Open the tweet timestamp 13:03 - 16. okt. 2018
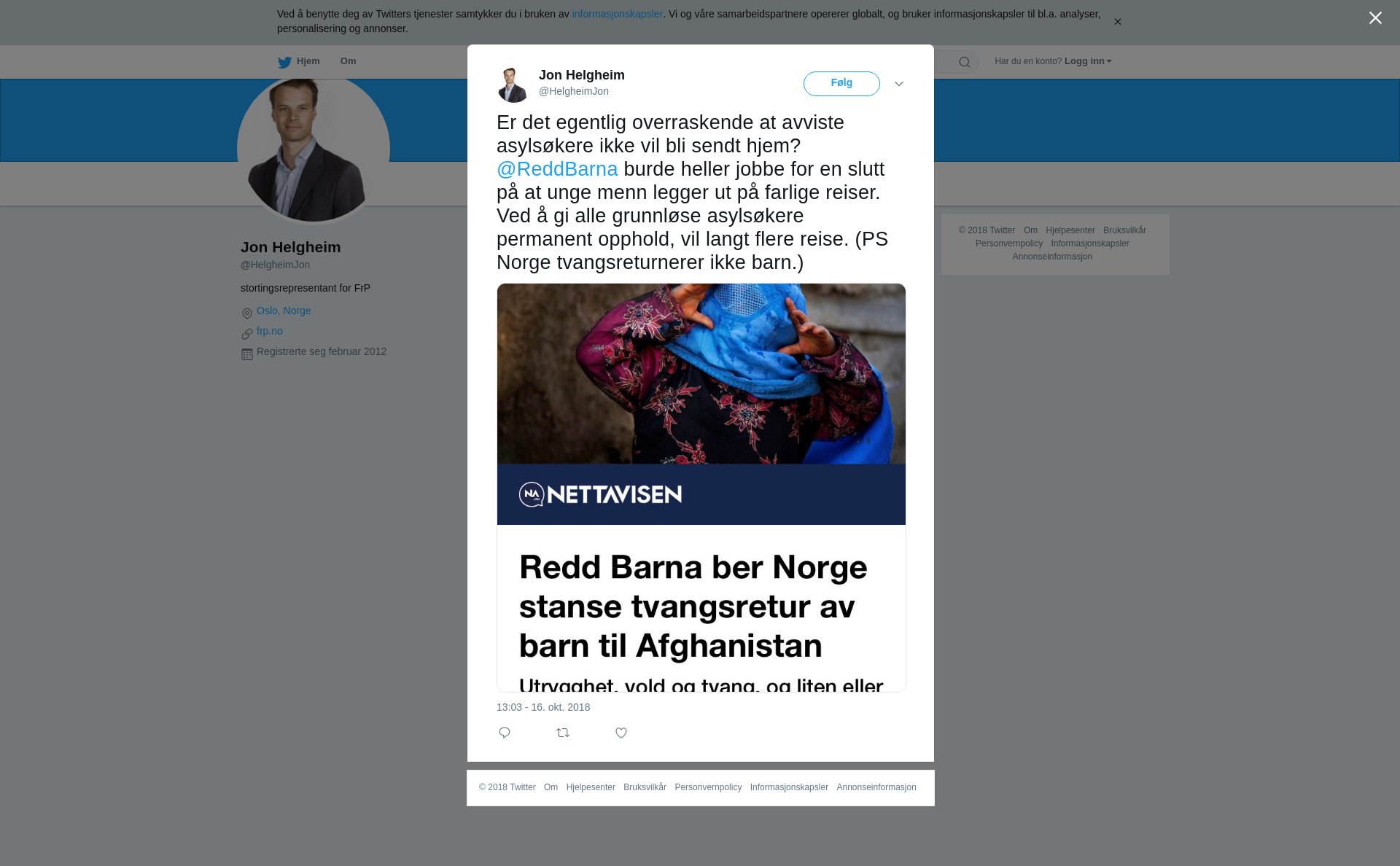This screenshot has width=1400, height=866. pyautogui.click(x=543, y=707)
